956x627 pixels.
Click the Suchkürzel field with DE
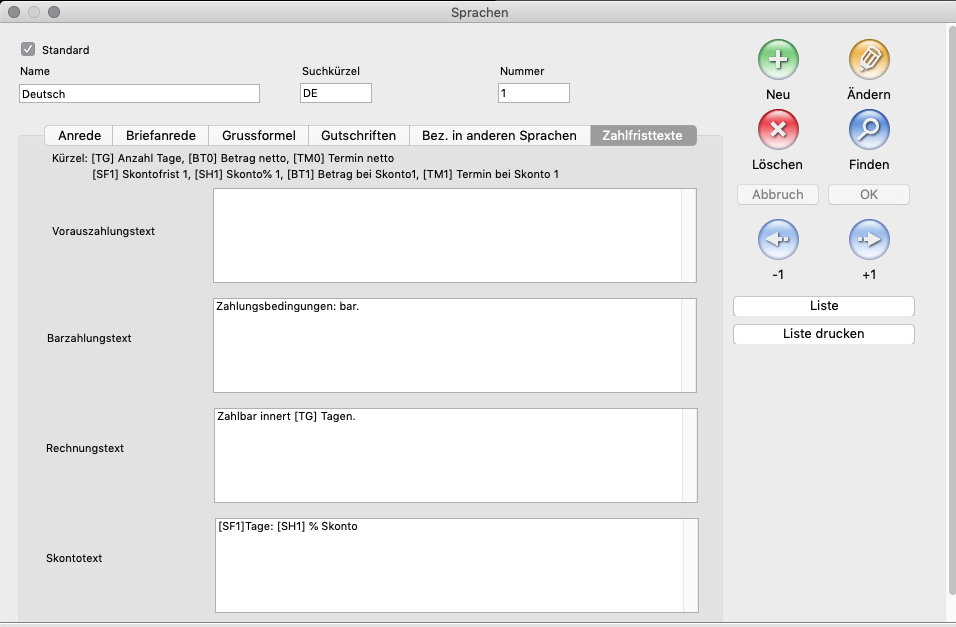pyautogui.click(x=335, y=93)
